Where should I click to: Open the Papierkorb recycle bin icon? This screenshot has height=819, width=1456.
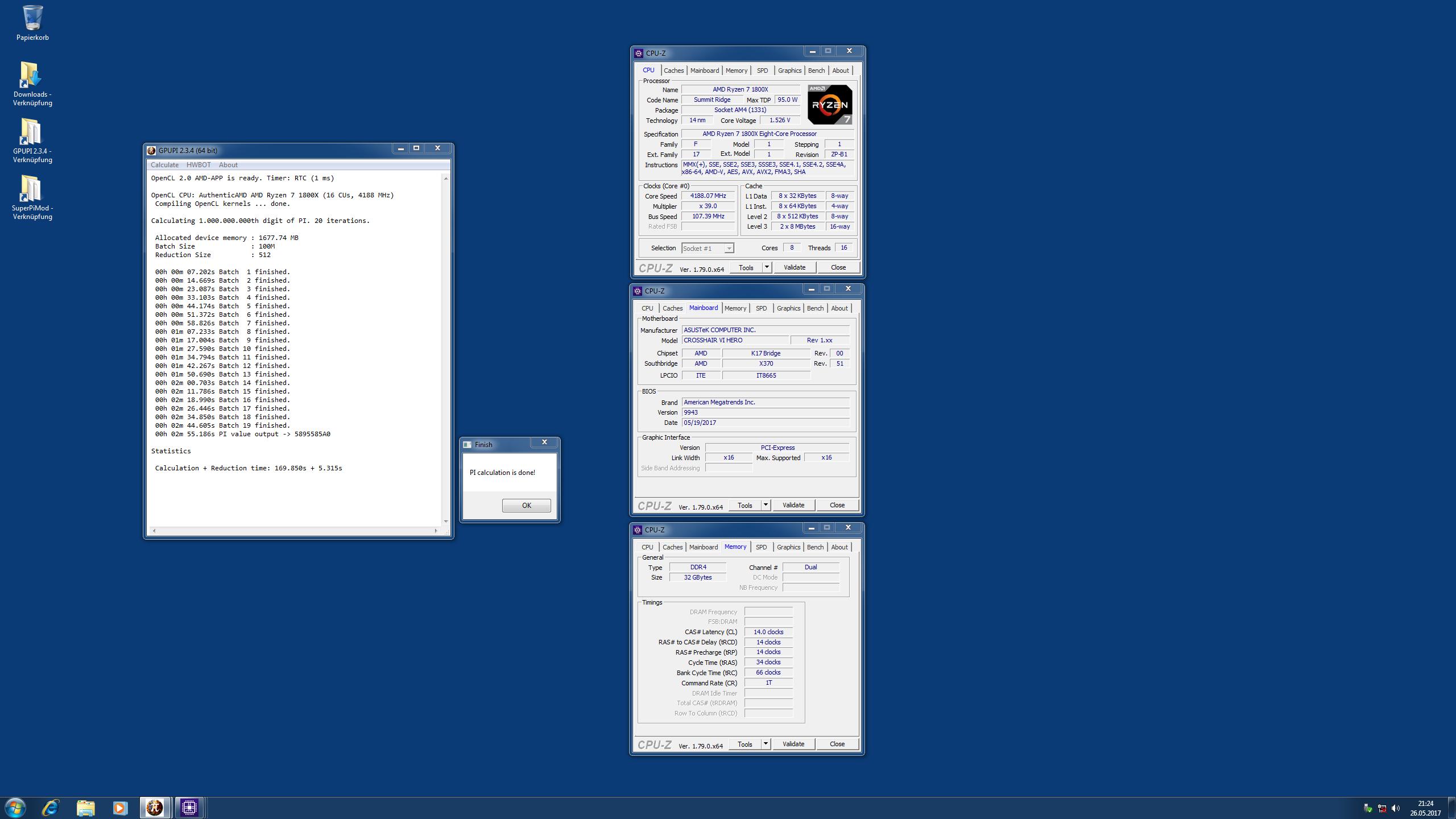(32, 23)
